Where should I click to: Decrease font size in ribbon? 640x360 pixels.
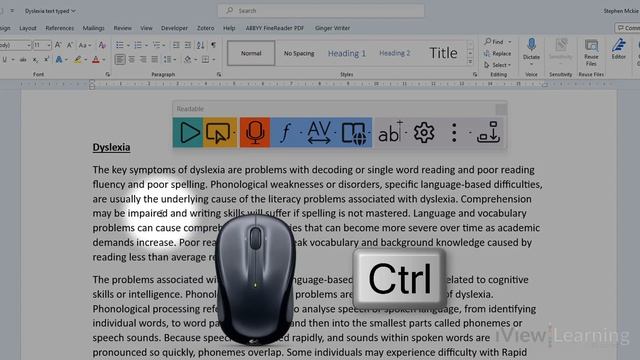pos(70,45)
